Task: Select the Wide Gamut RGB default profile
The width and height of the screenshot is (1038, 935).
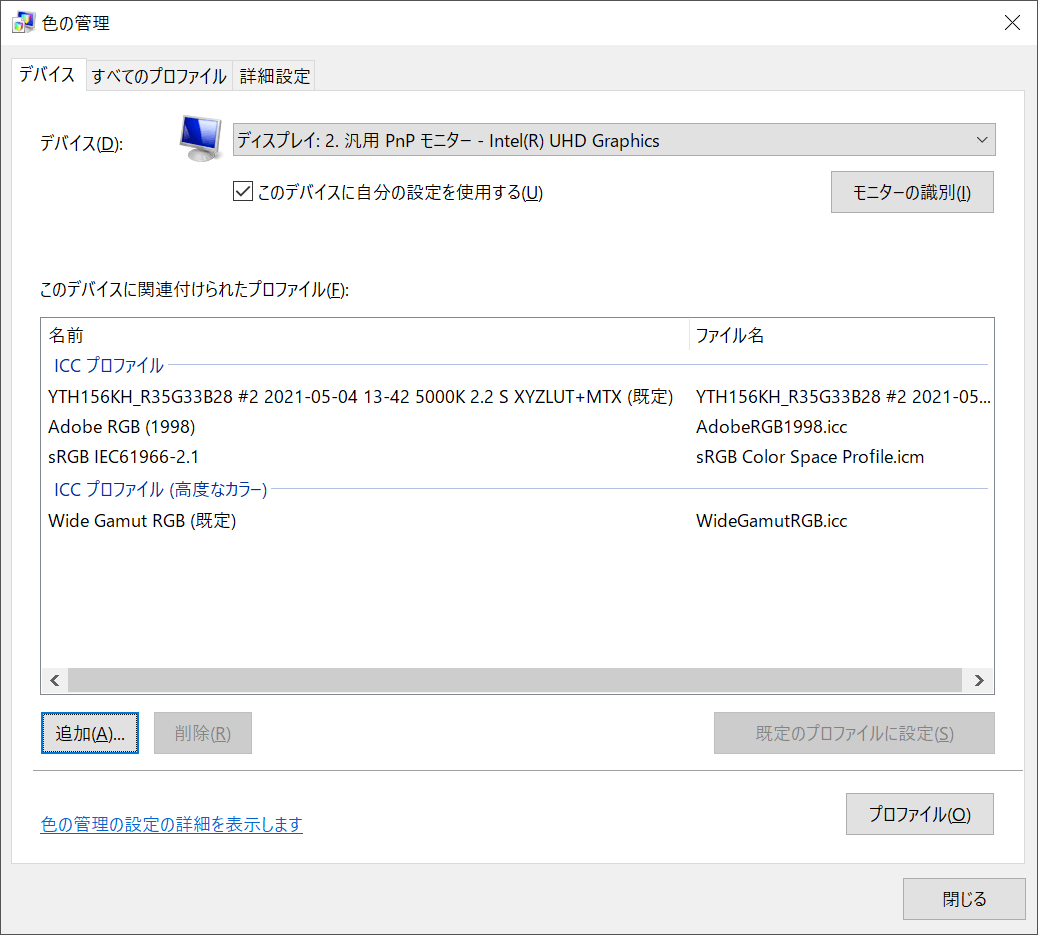Action: (x=113, y=520)
